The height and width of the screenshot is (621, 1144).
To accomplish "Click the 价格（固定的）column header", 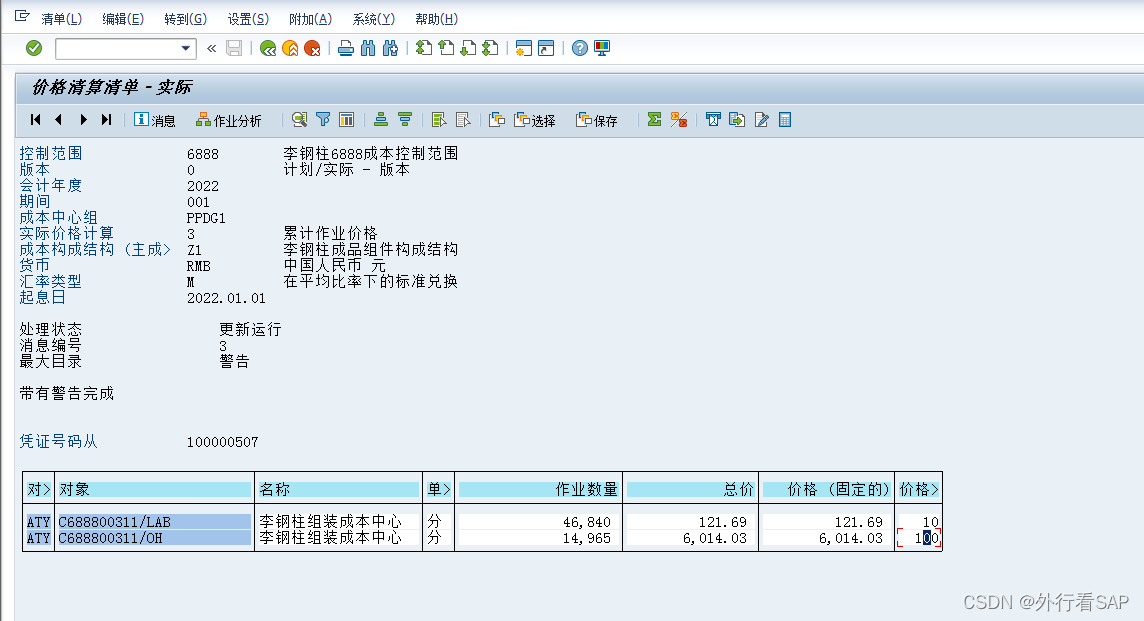I will click(x=827, y=489).
